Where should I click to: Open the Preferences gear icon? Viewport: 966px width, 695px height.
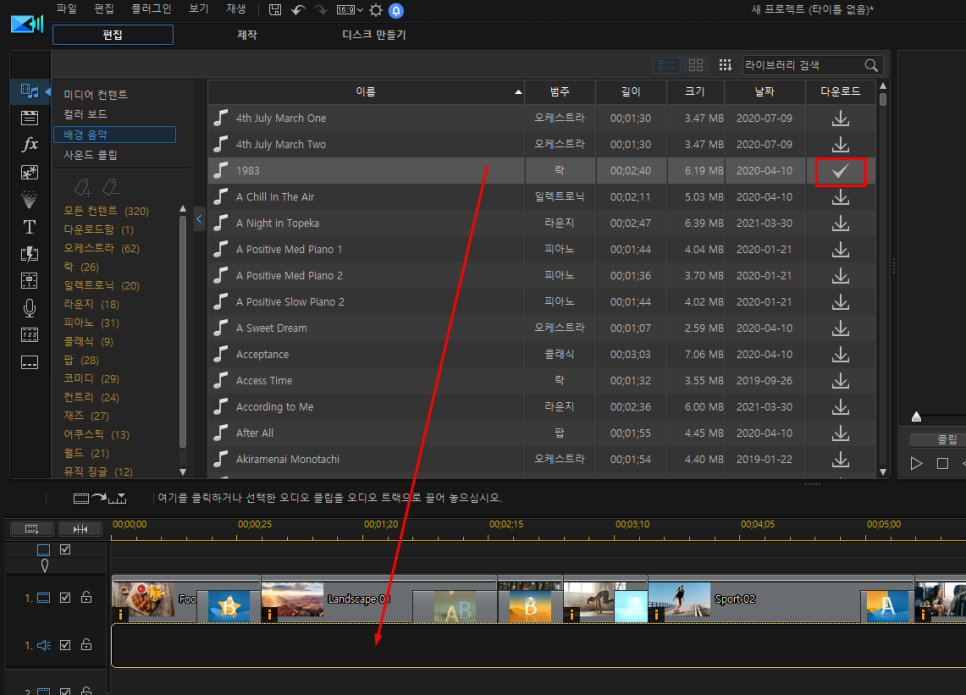click(375, 10)
